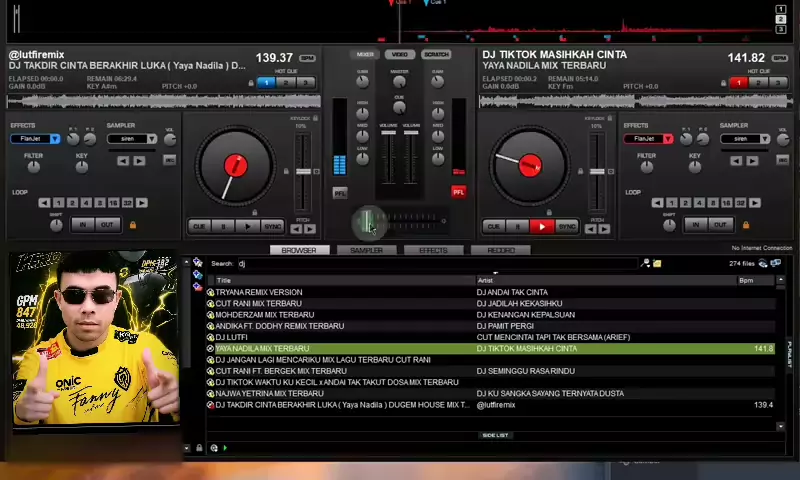Click the SIDE LIST button
Viewport: 800px width, 480px height.
[x=495, y=435]
